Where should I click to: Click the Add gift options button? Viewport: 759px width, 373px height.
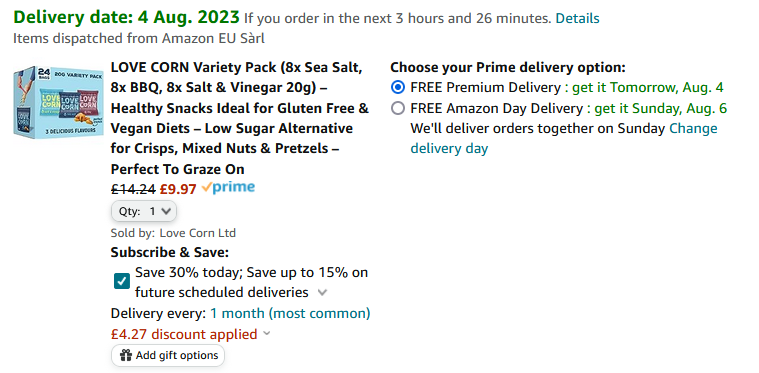[x=168, y=356]
